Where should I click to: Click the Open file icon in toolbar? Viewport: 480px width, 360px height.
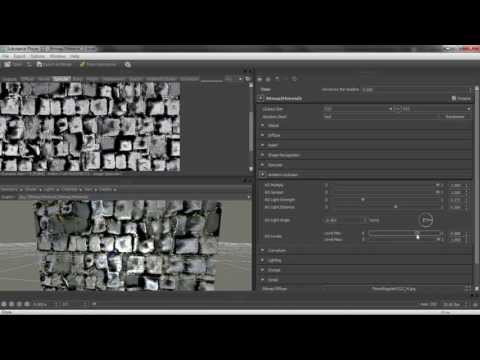(7, 65)
